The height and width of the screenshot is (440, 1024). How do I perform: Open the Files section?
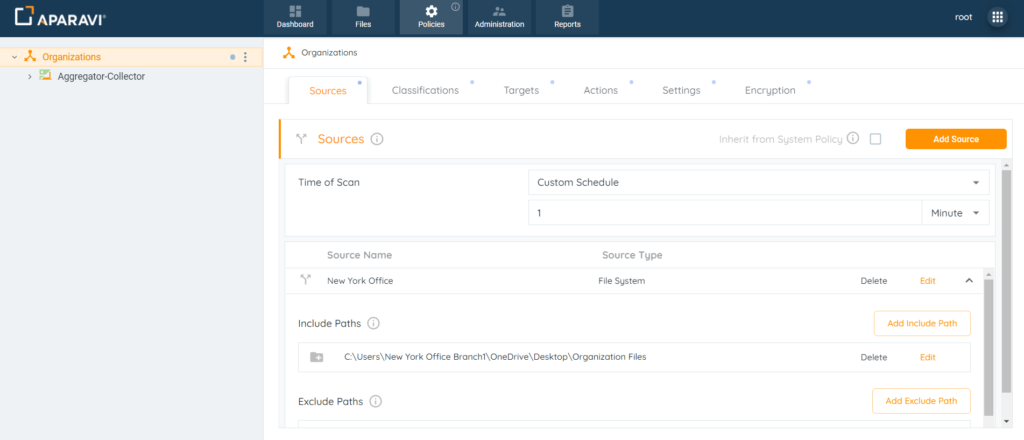coord(363,18)
